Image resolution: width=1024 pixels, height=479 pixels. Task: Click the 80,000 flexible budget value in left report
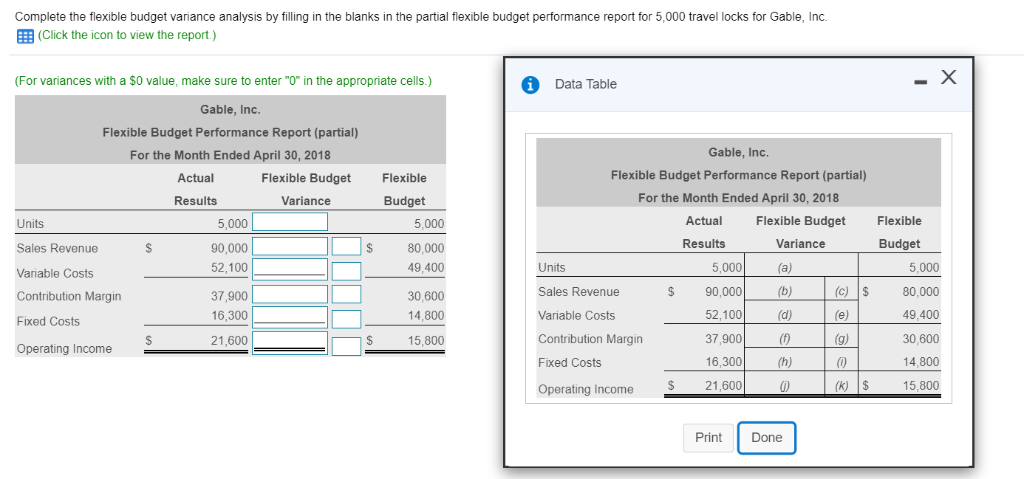click(426, 248)
